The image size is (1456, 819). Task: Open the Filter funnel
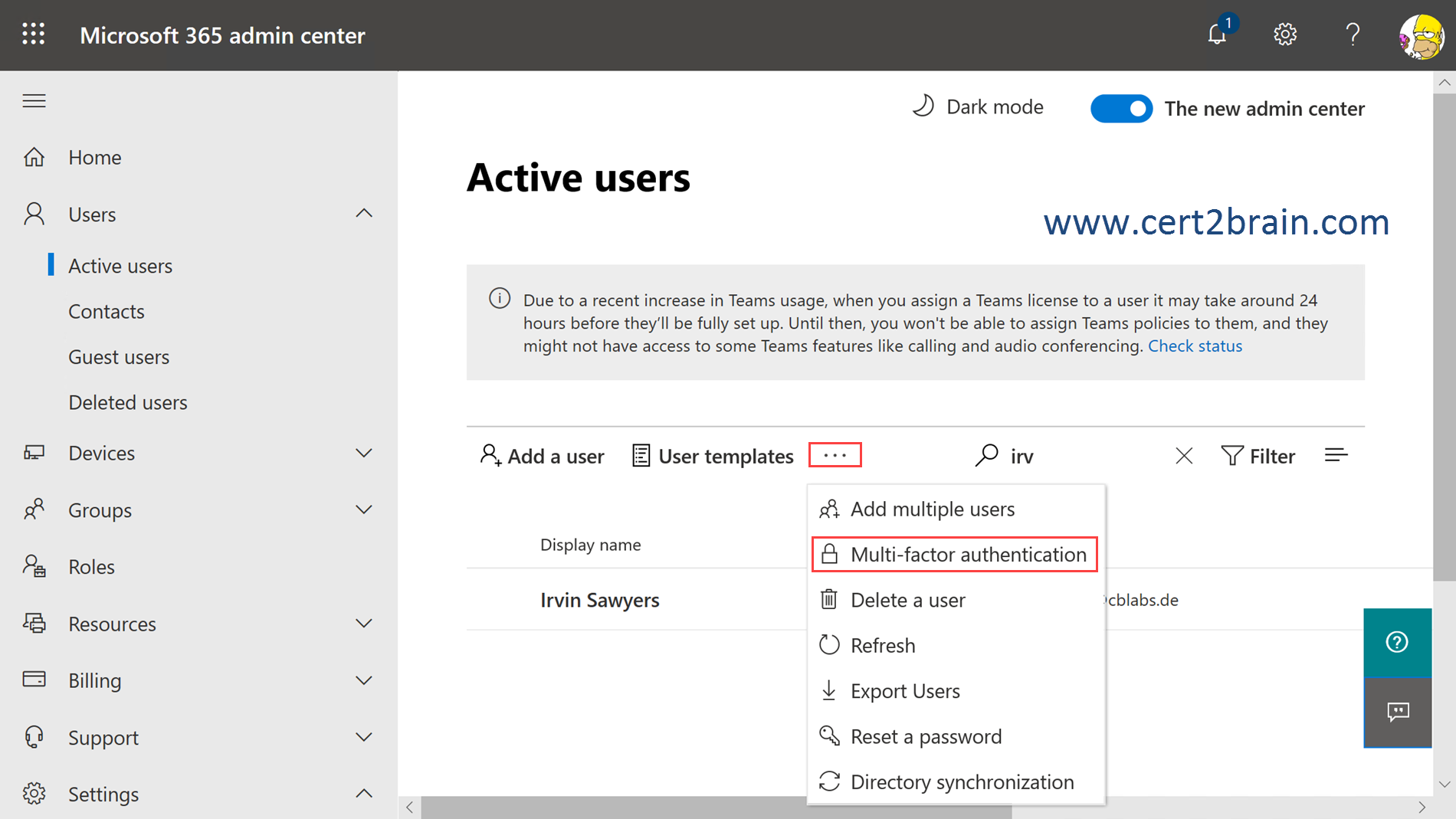pyautogui.click(x=1258, y=456)
